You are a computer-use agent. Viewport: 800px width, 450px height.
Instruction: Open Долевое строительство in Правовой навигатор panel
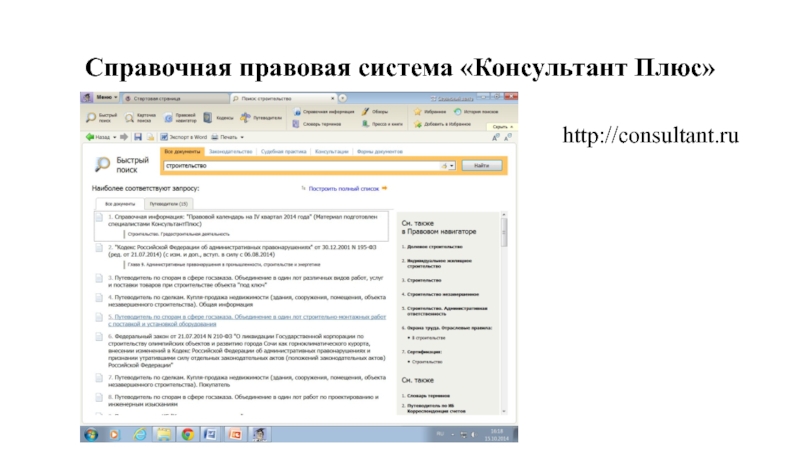coord(434,246)
